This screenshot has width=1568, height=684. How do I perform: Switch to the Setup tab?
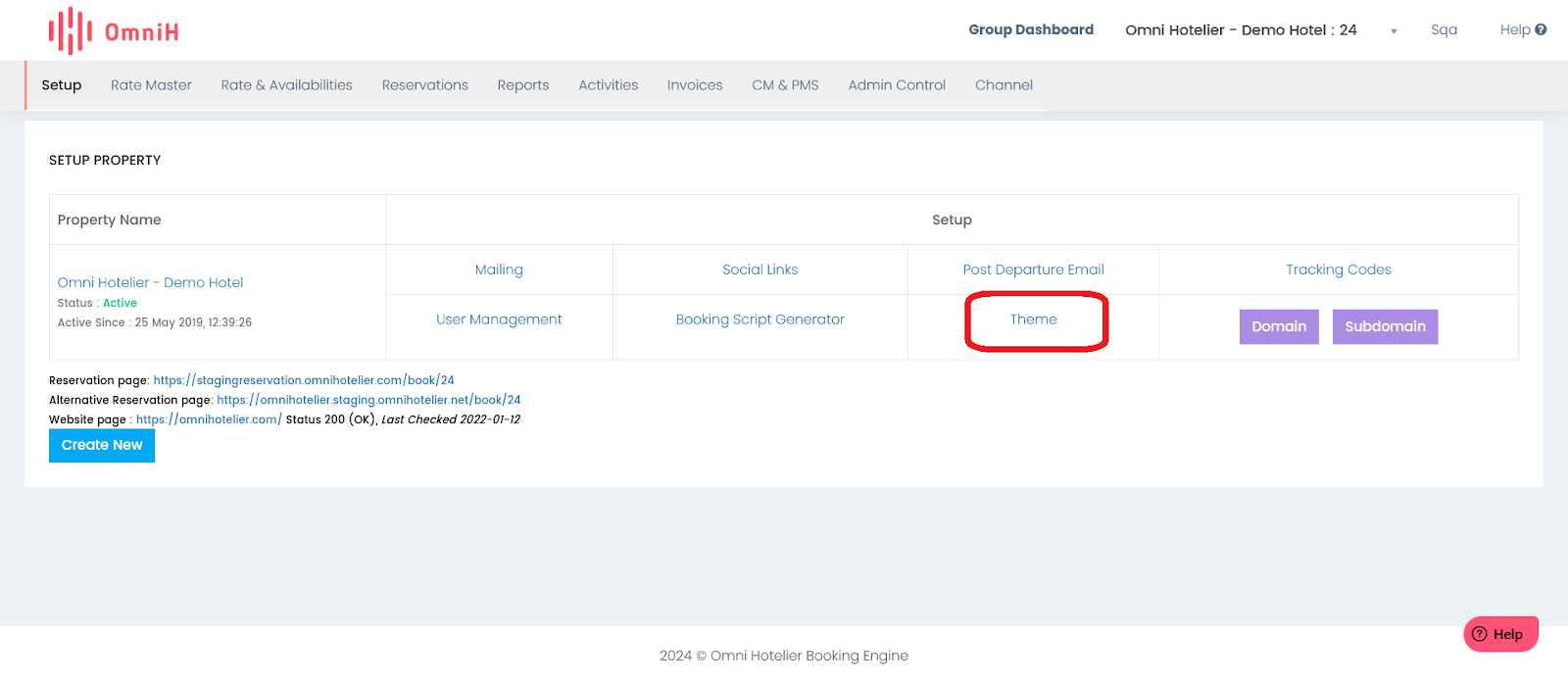pyautogui.click(x=62, y=85)
